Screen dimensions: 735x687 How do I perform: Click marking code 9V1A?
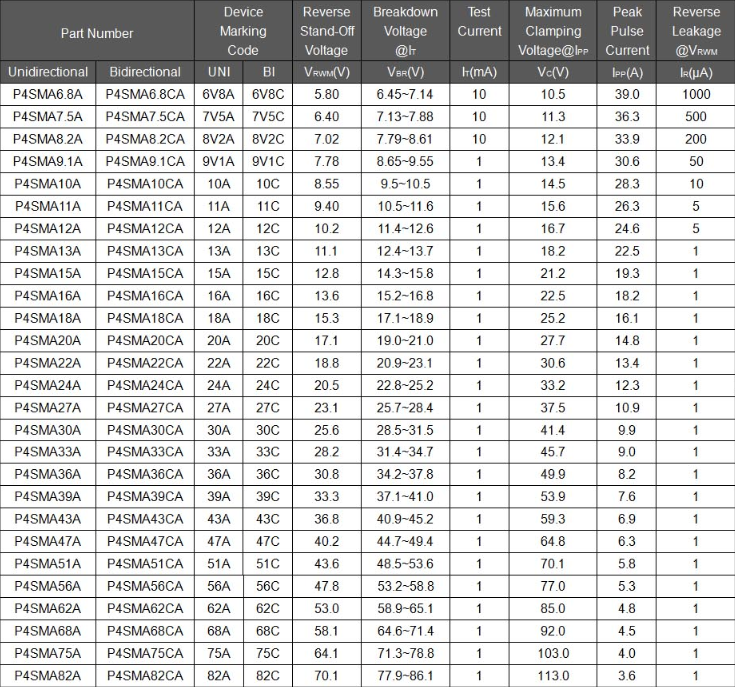(x=218, y=162)
